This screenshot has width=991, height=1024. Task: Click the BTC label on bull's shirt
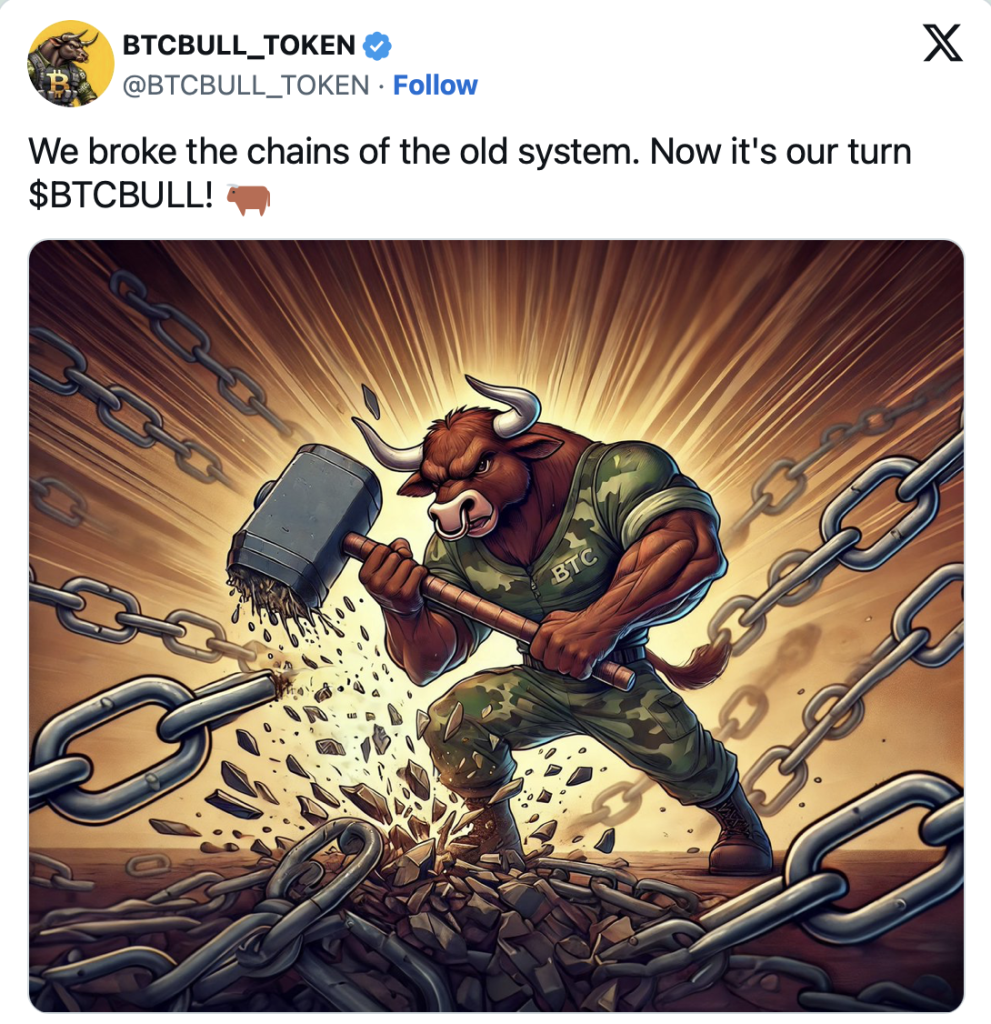pos(574,566)
